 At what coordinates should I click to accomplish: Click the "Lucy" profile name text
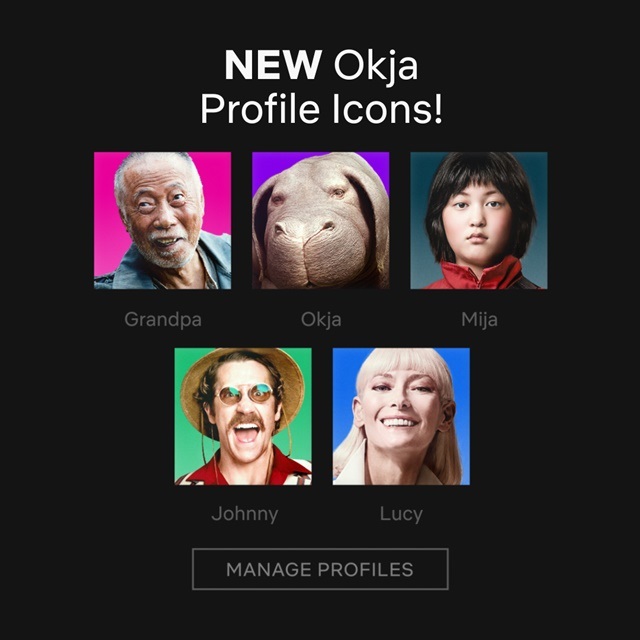(401, 513)
